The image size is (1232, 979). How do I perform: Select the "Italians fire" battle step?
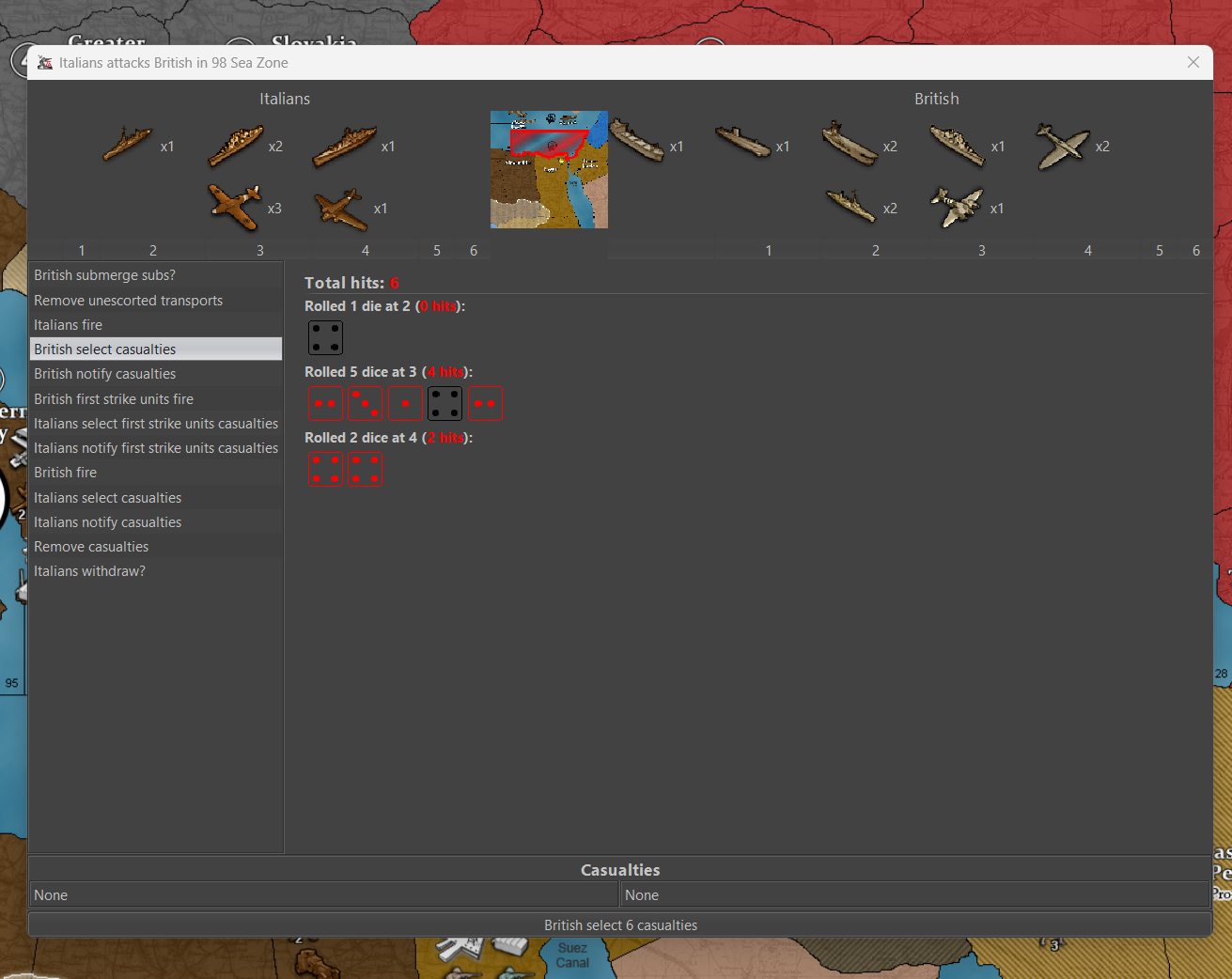tap(68, 325)
